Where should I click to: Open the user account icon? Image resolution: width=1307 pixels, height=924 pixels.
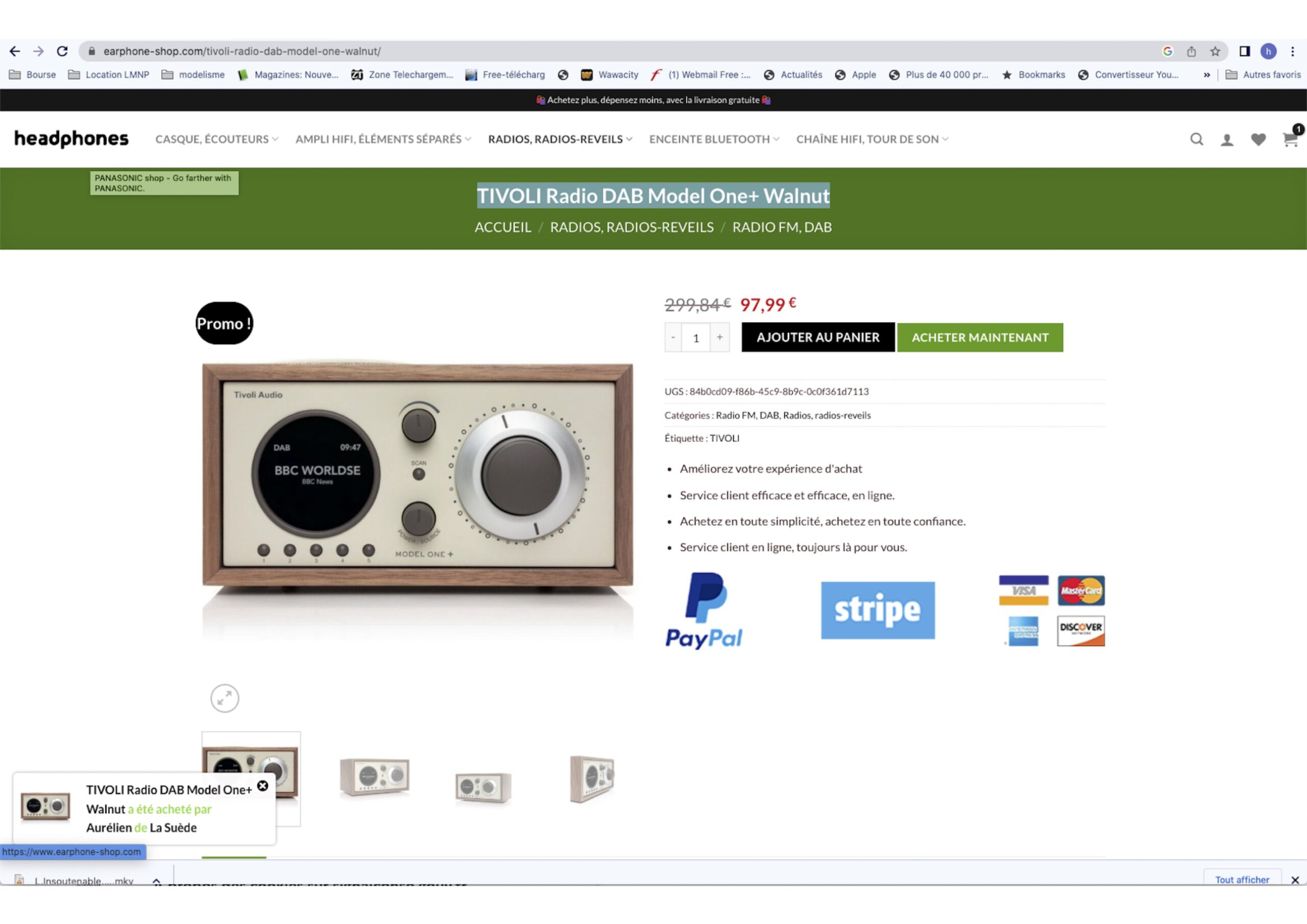[x=1227, y=139]
